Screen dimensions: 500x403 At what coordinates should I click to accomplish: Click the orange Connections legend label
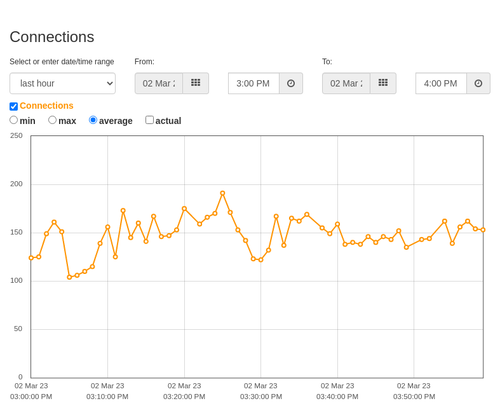[46, 106]
